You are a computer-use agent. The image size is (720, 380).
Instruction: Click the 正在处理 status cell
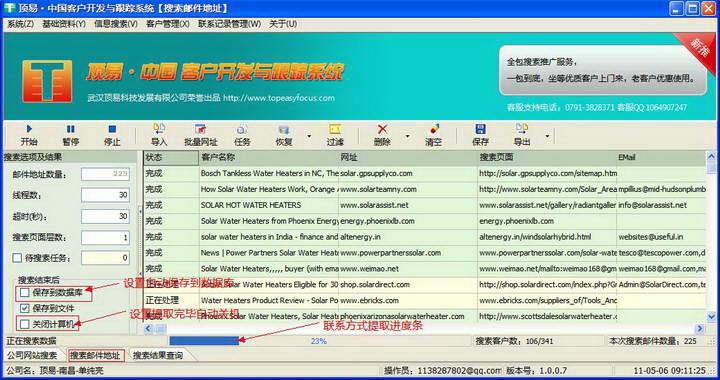[x=171, y=301]
